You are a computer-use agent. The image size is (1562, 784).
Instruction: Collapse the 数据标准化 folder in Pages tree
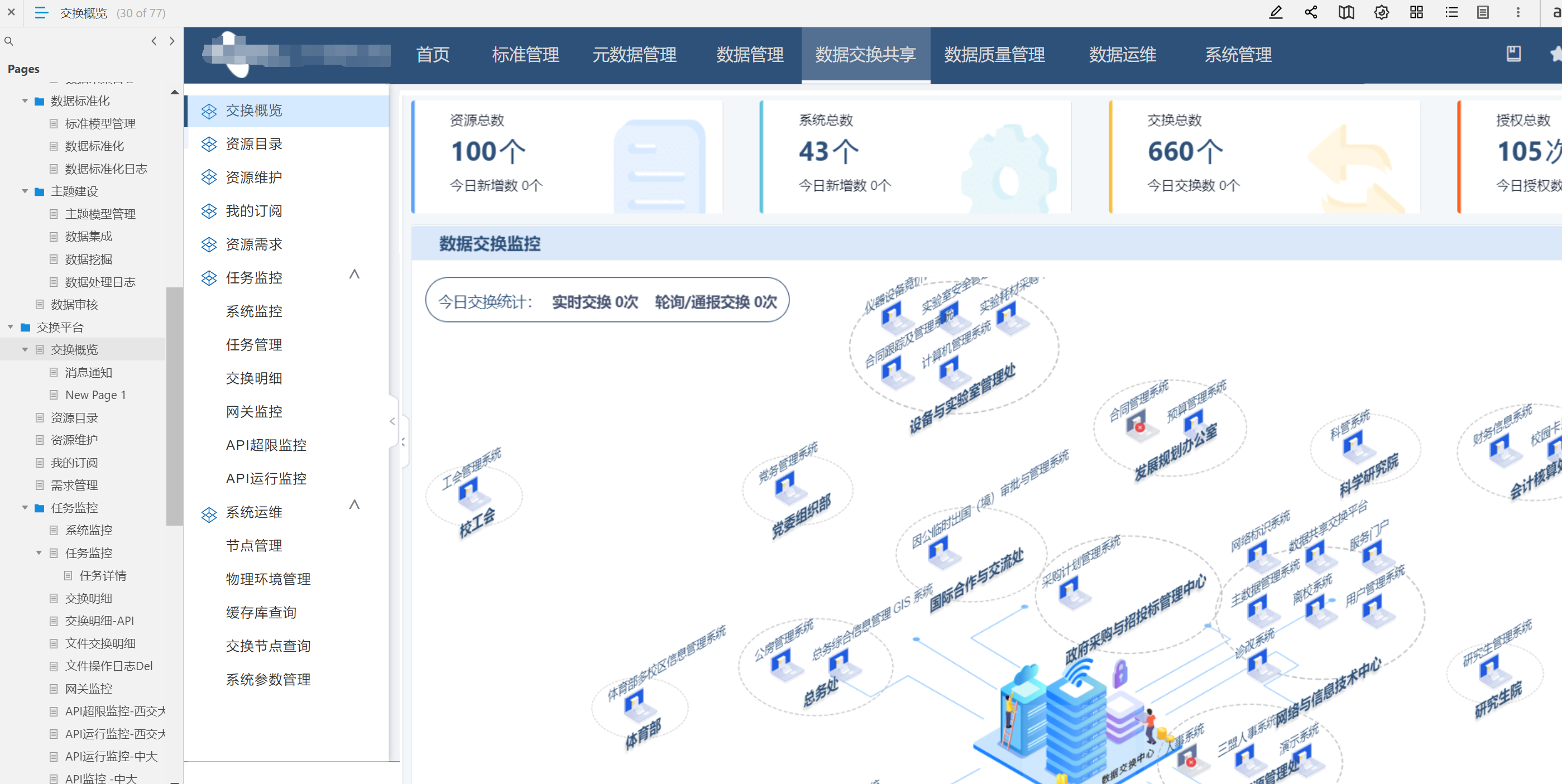[x=25, y=100]
